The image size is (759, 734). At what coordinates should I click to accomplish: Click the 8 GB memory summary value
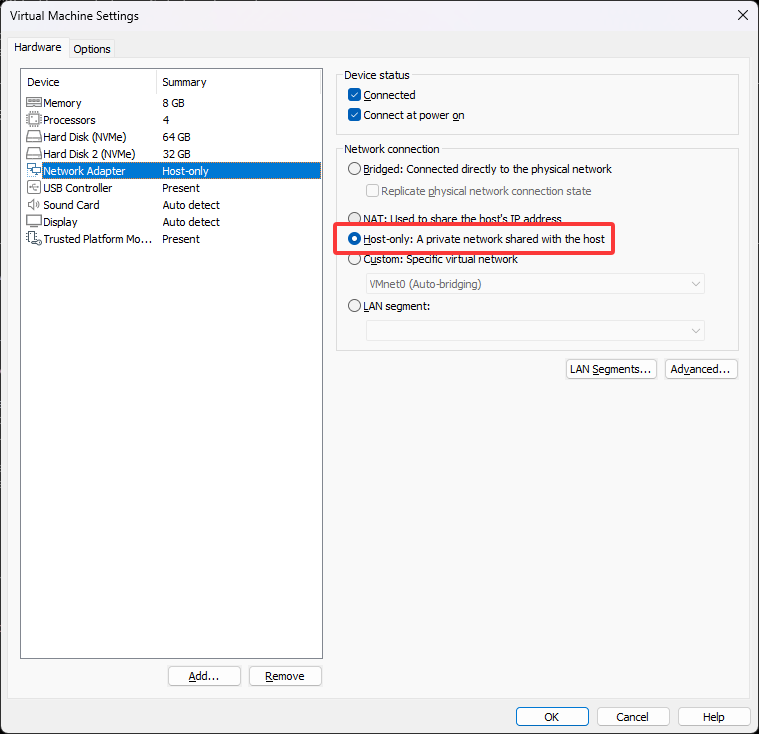click(x=173, y=103)
